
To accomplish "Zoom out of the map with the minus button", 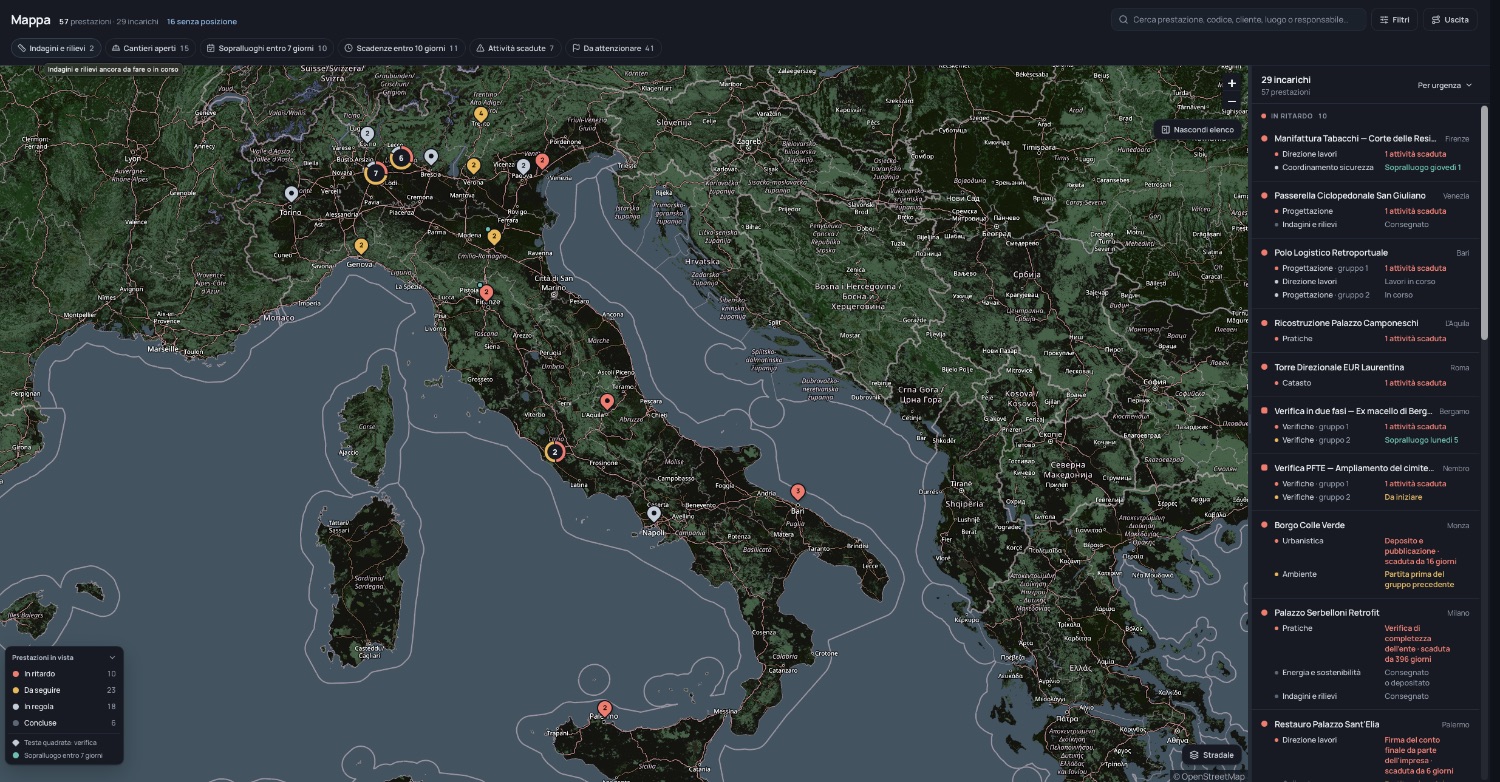I will pyautogui.click(x=1232, y=101).
